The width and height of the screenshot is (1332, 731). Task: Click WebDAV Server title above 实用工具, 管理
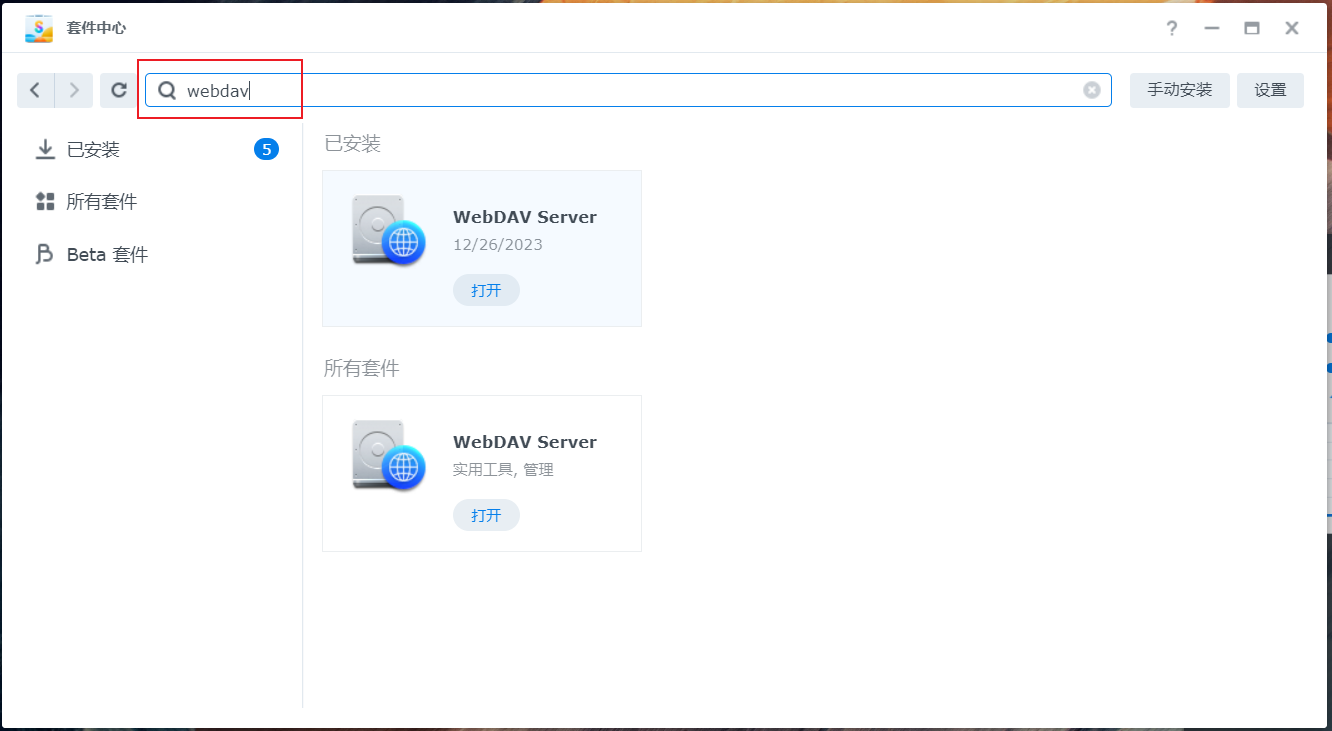click(x=525, y=442)
